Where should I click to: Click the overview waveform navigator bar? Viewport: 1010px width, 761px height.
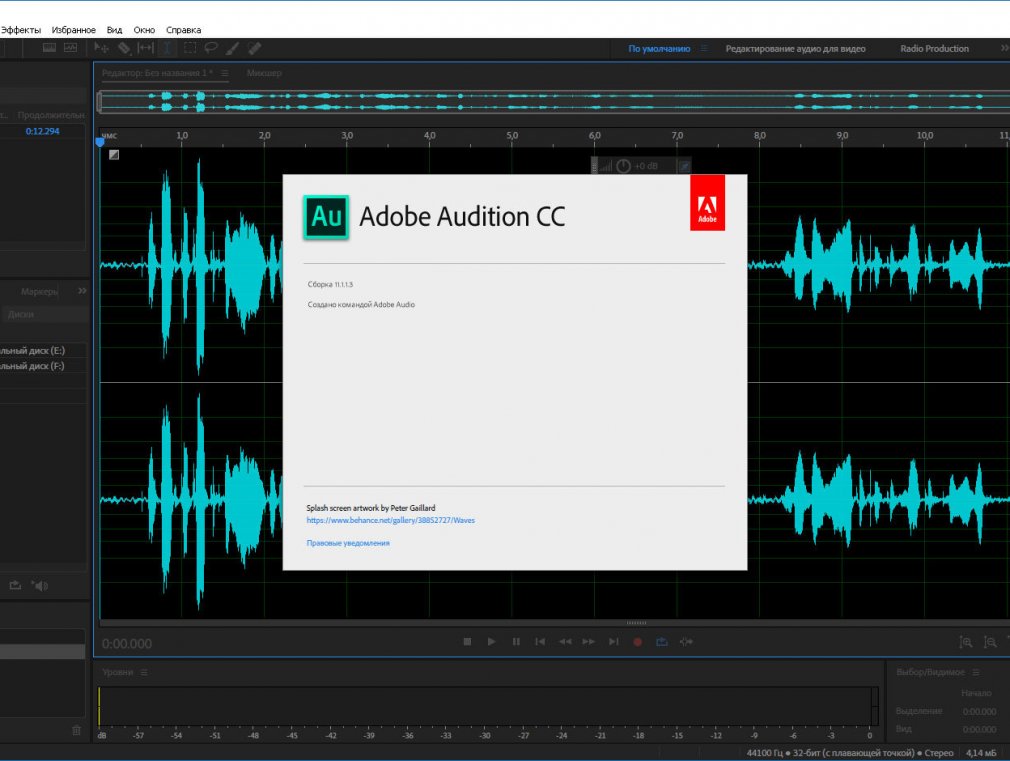(554, 102)
